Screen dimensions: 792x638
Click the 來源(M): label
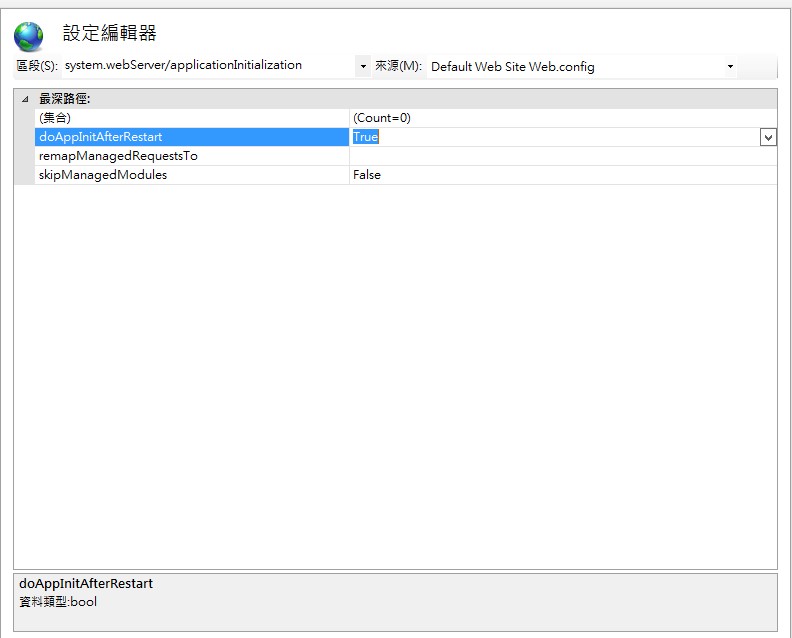[398, 66]
